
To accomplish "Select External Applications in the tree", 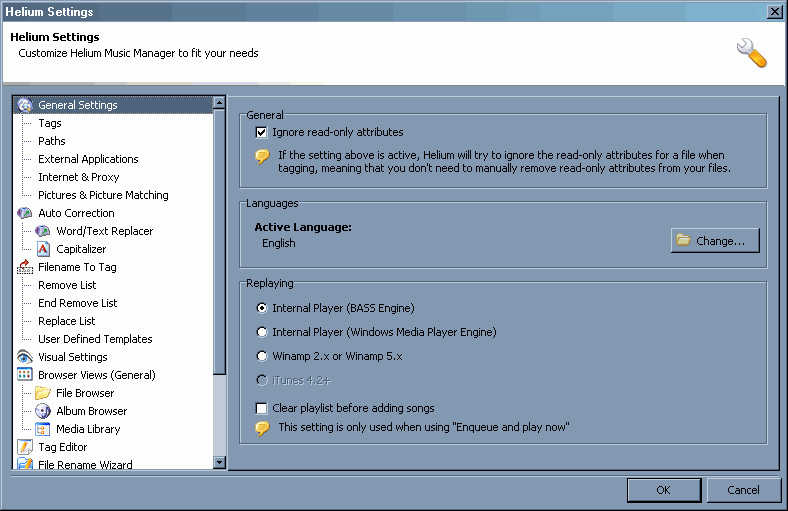I will click(88, 159).
